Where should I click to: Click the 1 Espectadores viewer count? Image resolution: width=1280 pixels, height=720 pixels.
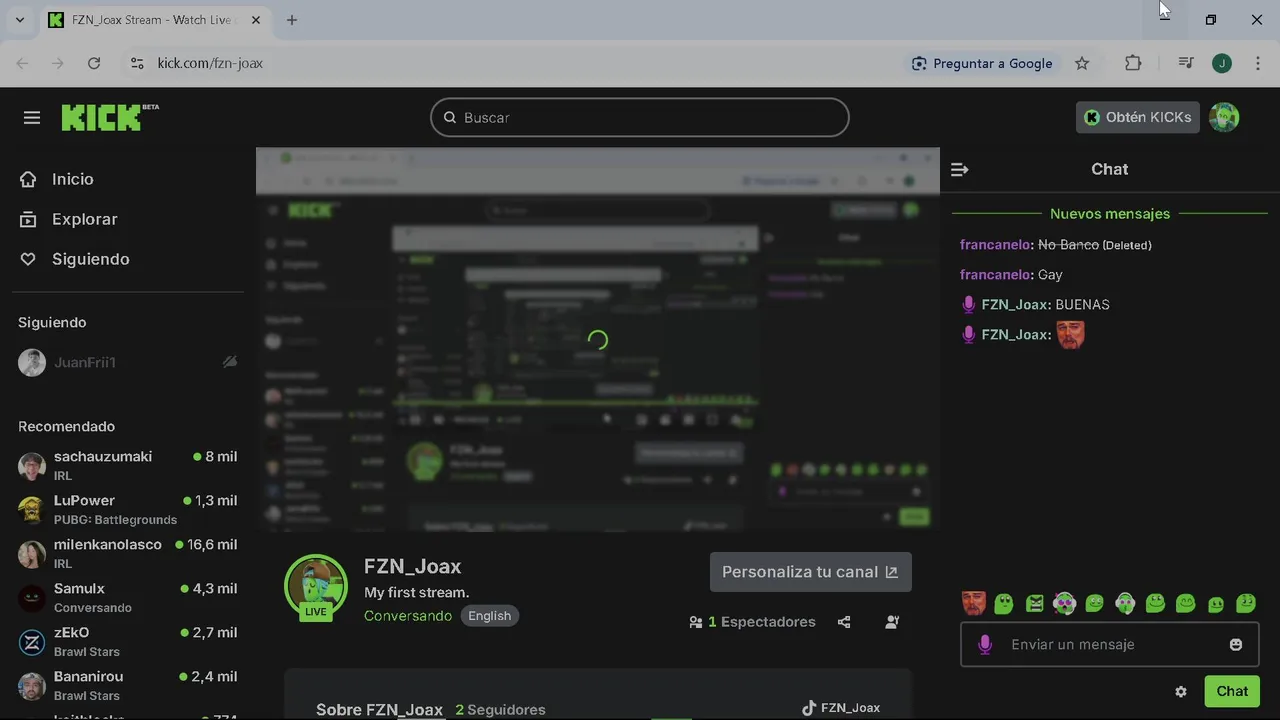(x=752, y=622)
